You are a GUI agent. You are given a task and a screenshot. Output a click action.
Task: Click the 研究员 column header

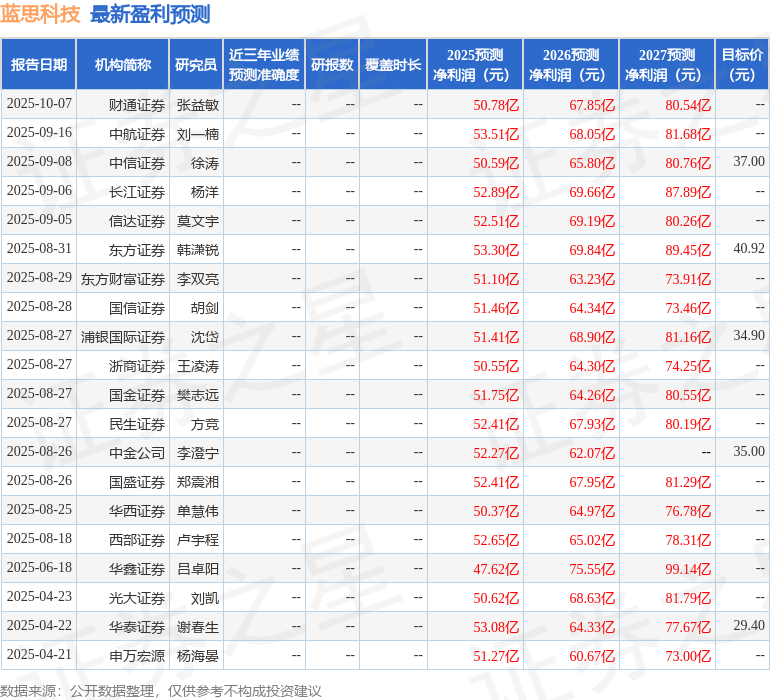click(196, 65)
